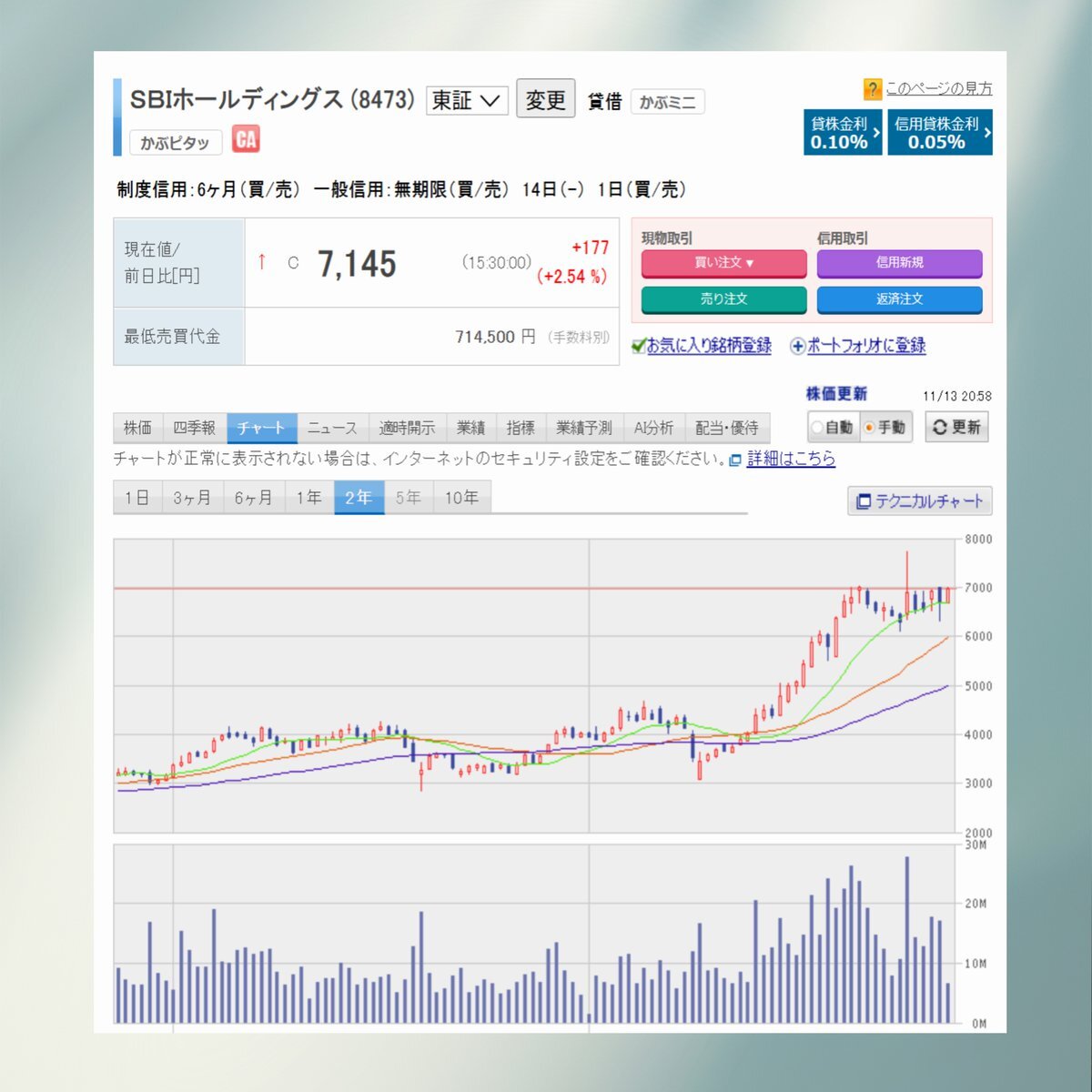Open テクニカルチャート popup window
Screen dimensions: 1092x1092
pyautogui.click(x=919, y=501)
